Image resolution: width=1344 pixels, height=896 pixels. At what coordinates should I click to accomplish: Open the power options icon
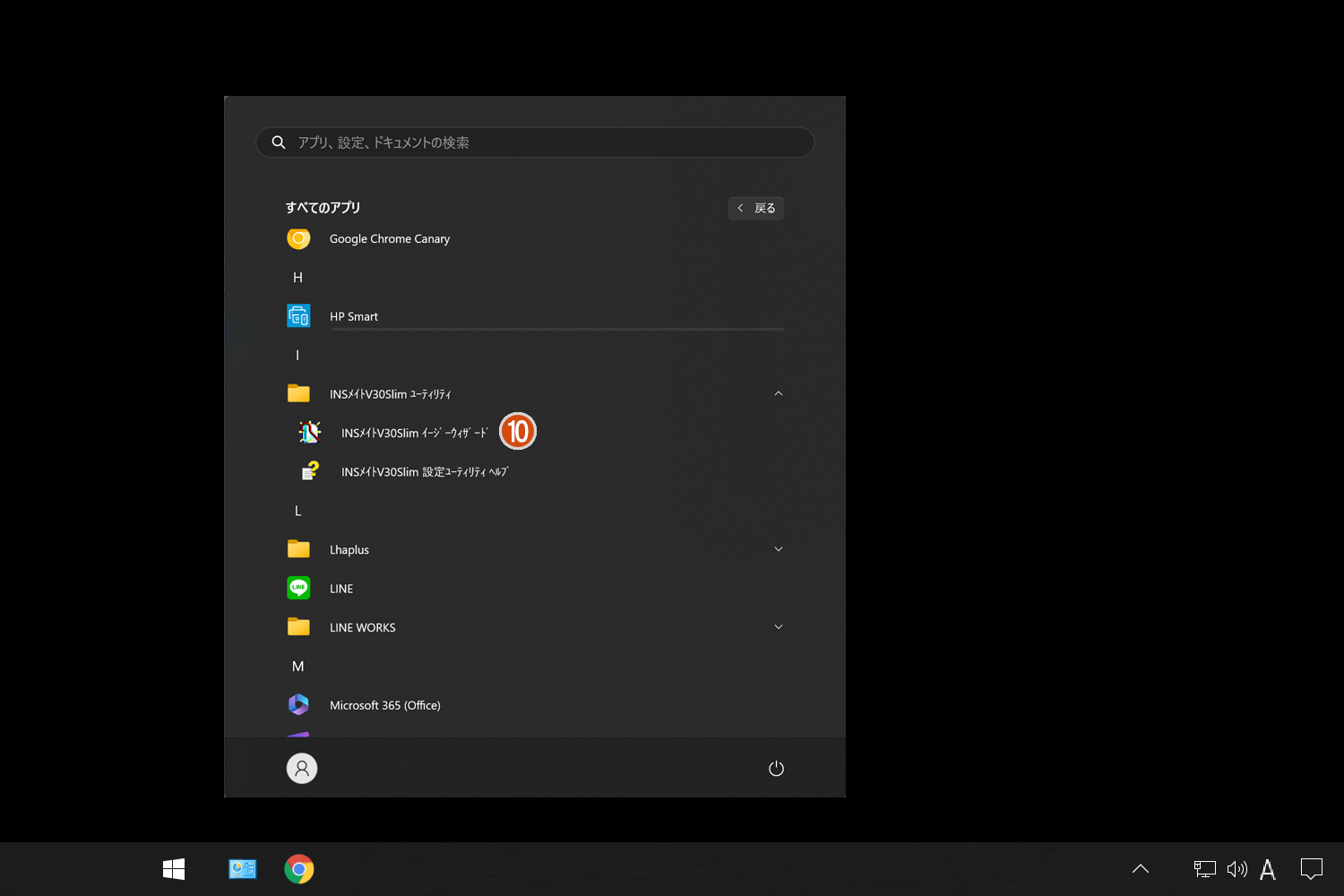[x=776, y=768]
